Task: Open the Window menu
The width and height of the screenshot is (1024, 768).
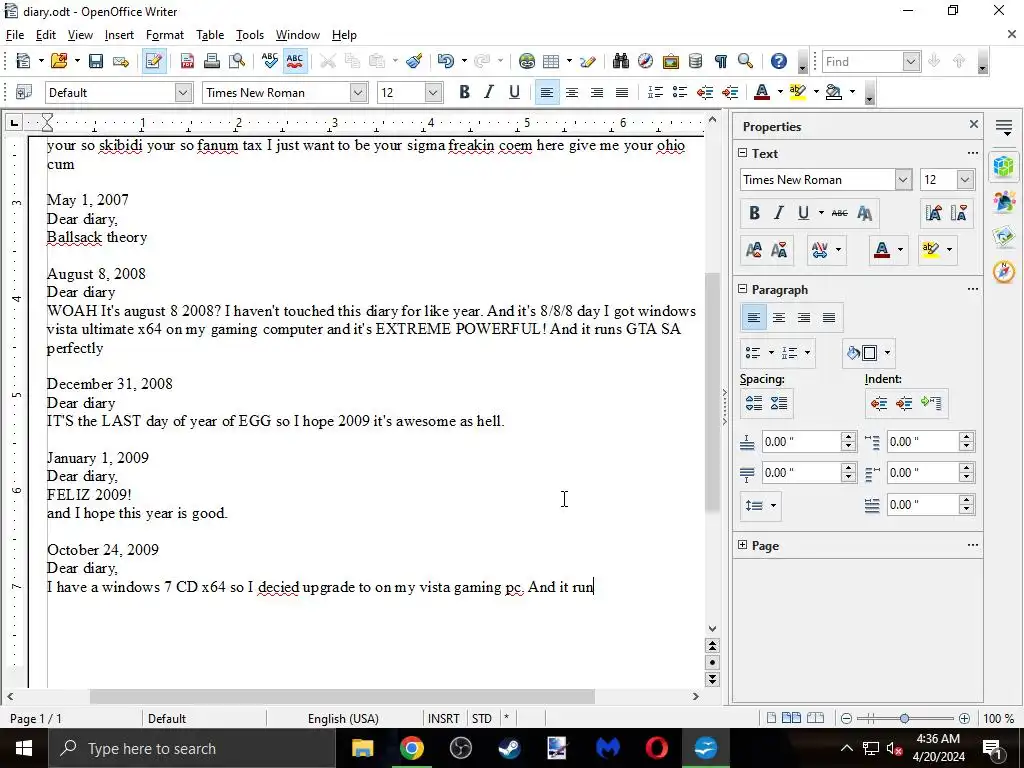Action: tap(298, 35)
